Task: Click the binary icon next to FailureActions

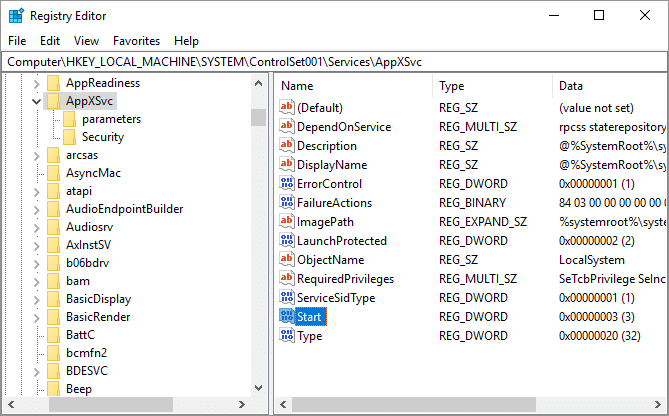Action: point(287,203)
